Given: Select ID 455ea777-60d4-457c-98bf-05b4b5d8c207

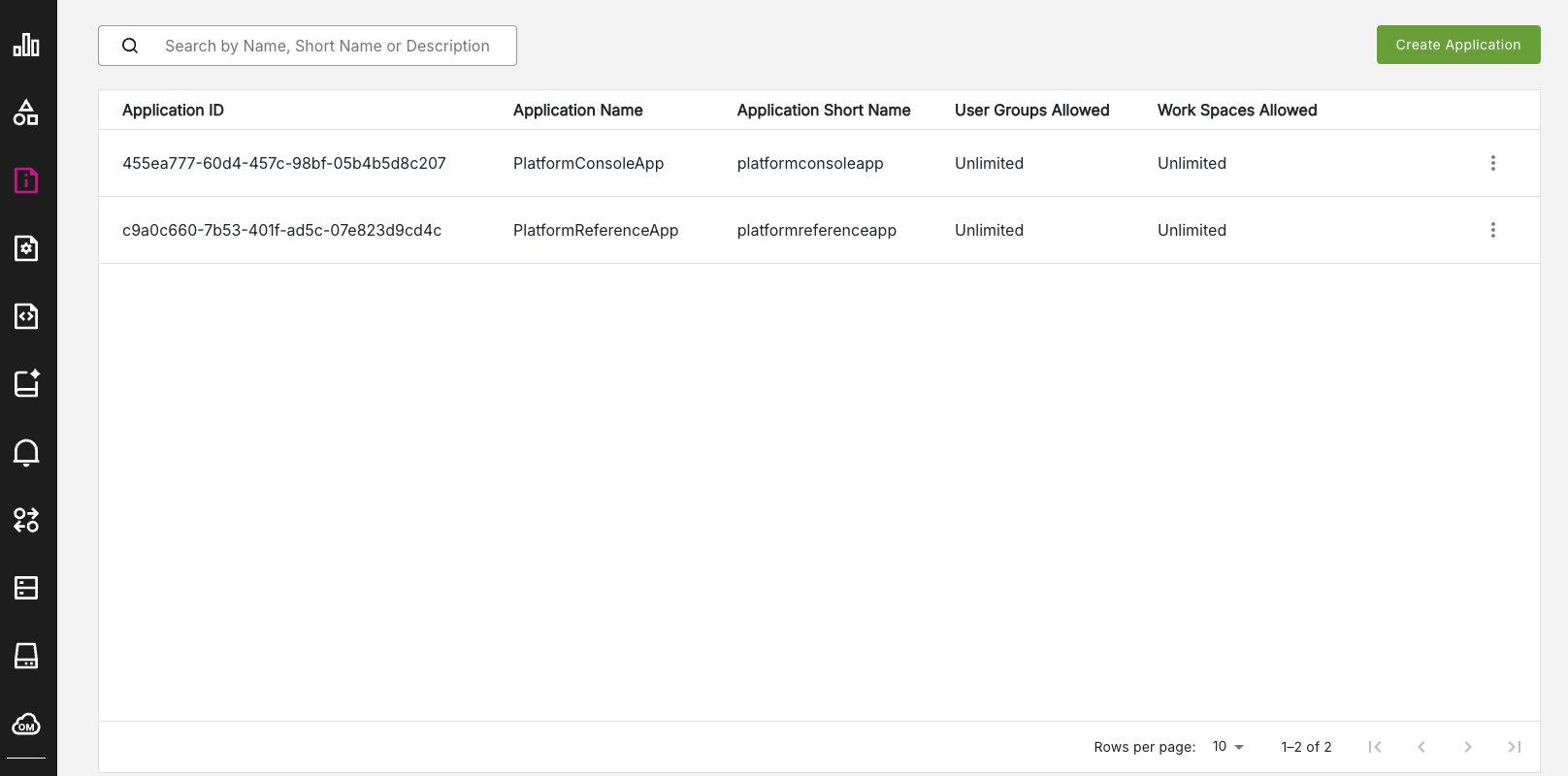Looking at the screenshot, I should point(284,163).
